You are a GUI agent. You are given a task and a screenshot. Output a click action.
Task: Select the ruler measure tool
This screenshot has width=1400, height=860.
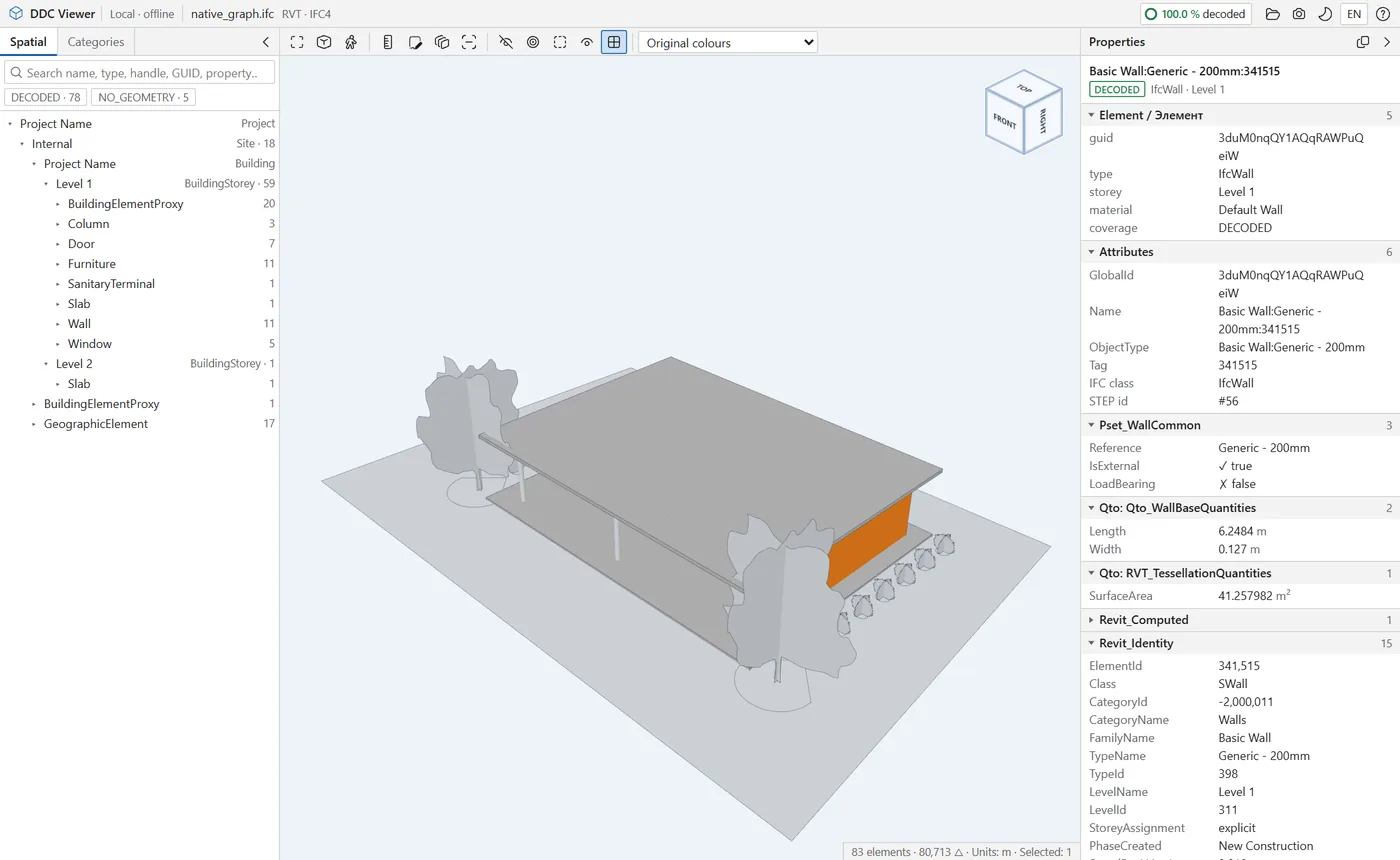pos(388,42)
